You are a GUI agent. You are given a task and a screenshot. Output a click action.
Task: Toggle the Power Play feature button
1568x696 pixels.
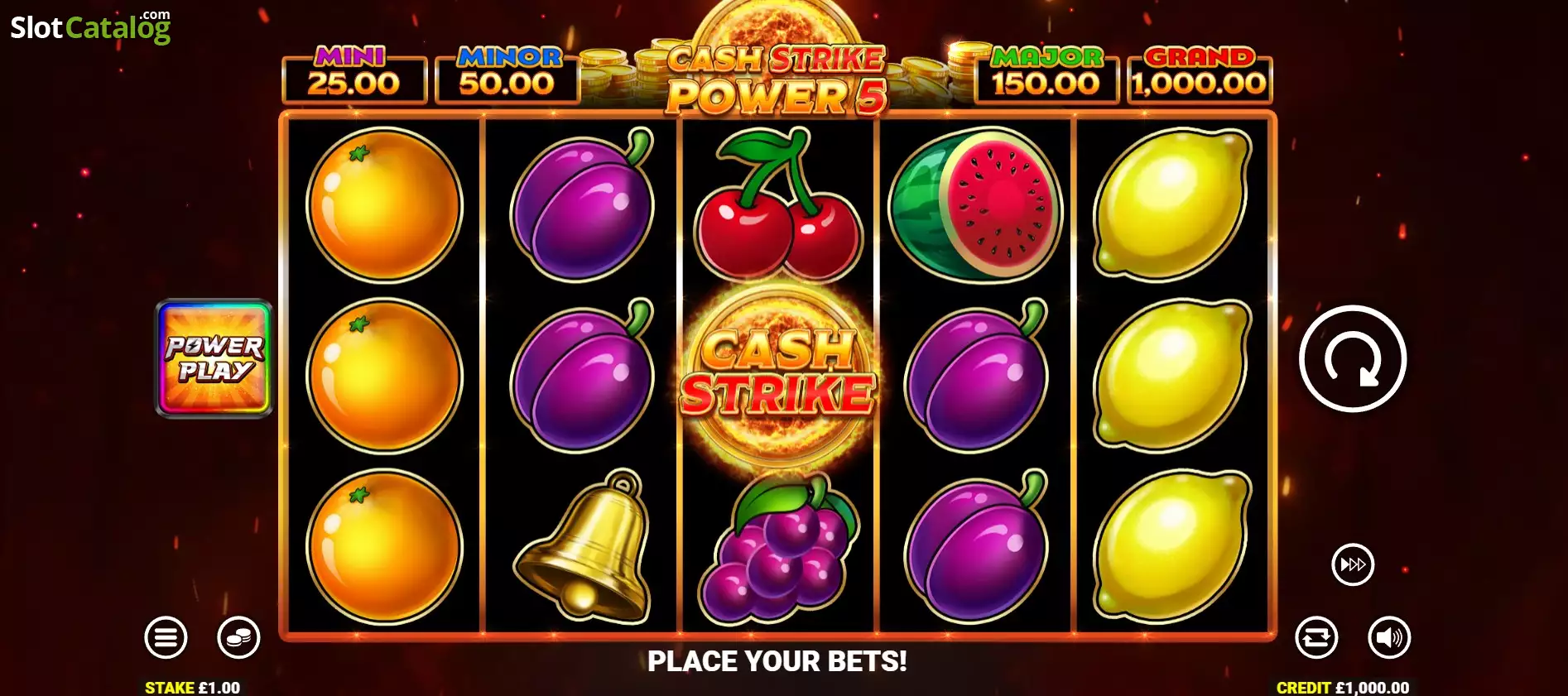click(214, 358)
